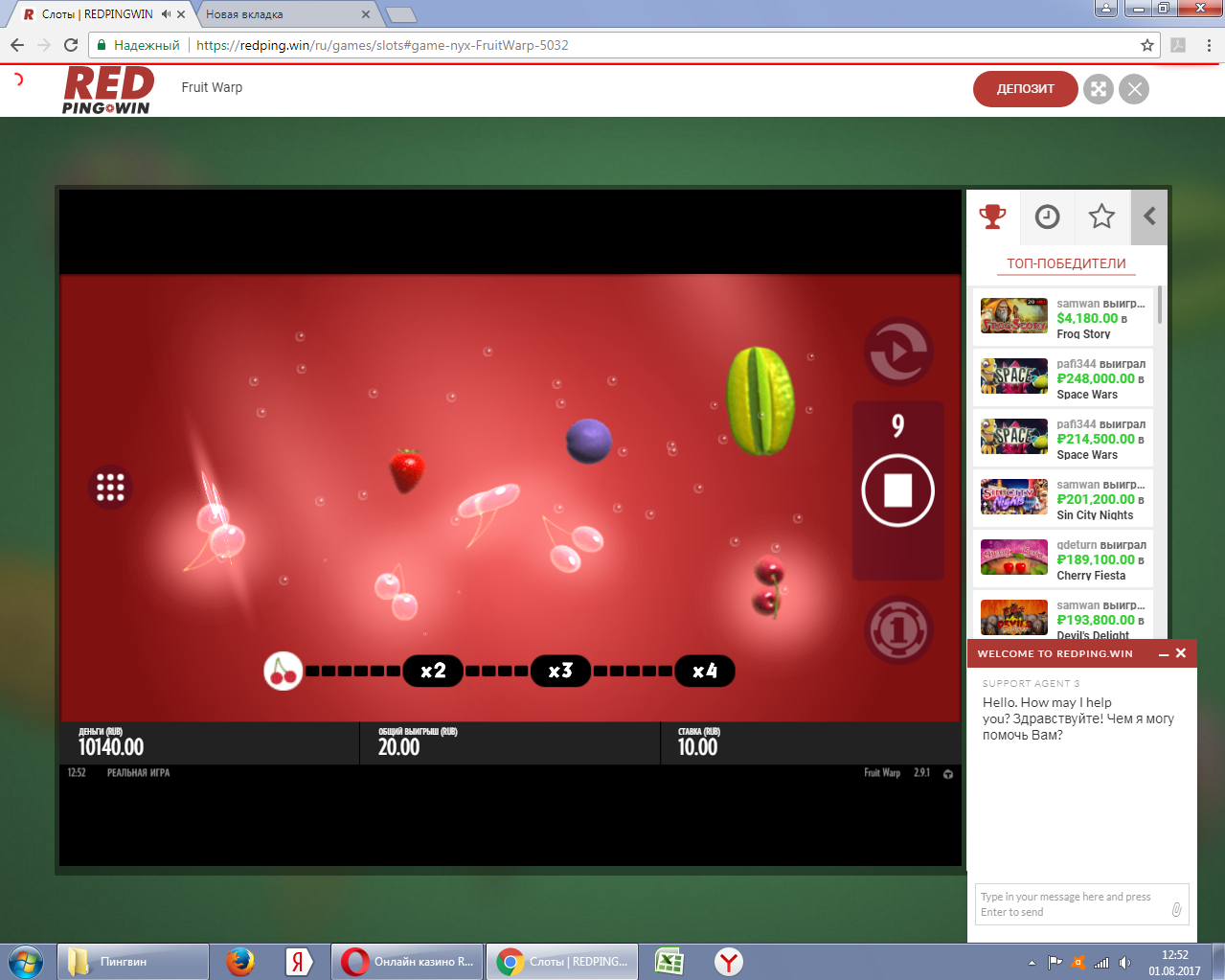Click the ТОП-ПОБЕДИТЕЛИ heading
The width and height of the screenshot is (1225, 980).
click(x=1066, y=263)
